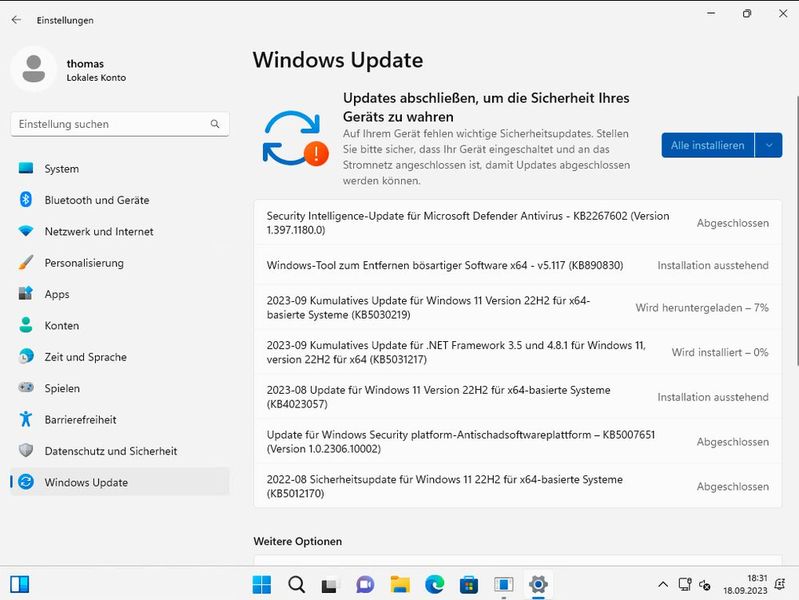Open Zeit und Sprache settings
Screen dimensions: 799x600
coord(120,357)
